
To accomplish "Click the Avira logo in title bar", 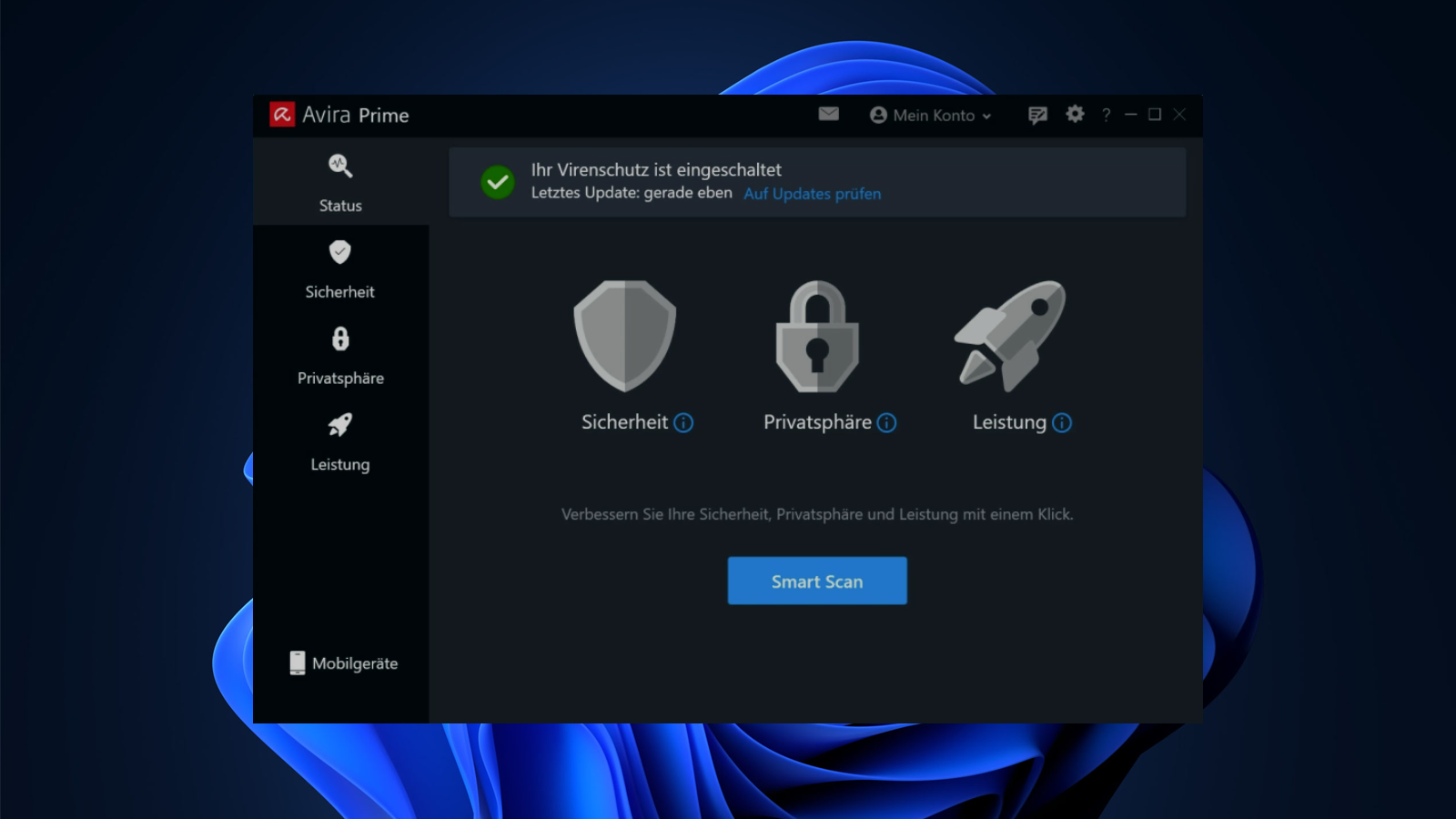I will coord(282,115).
